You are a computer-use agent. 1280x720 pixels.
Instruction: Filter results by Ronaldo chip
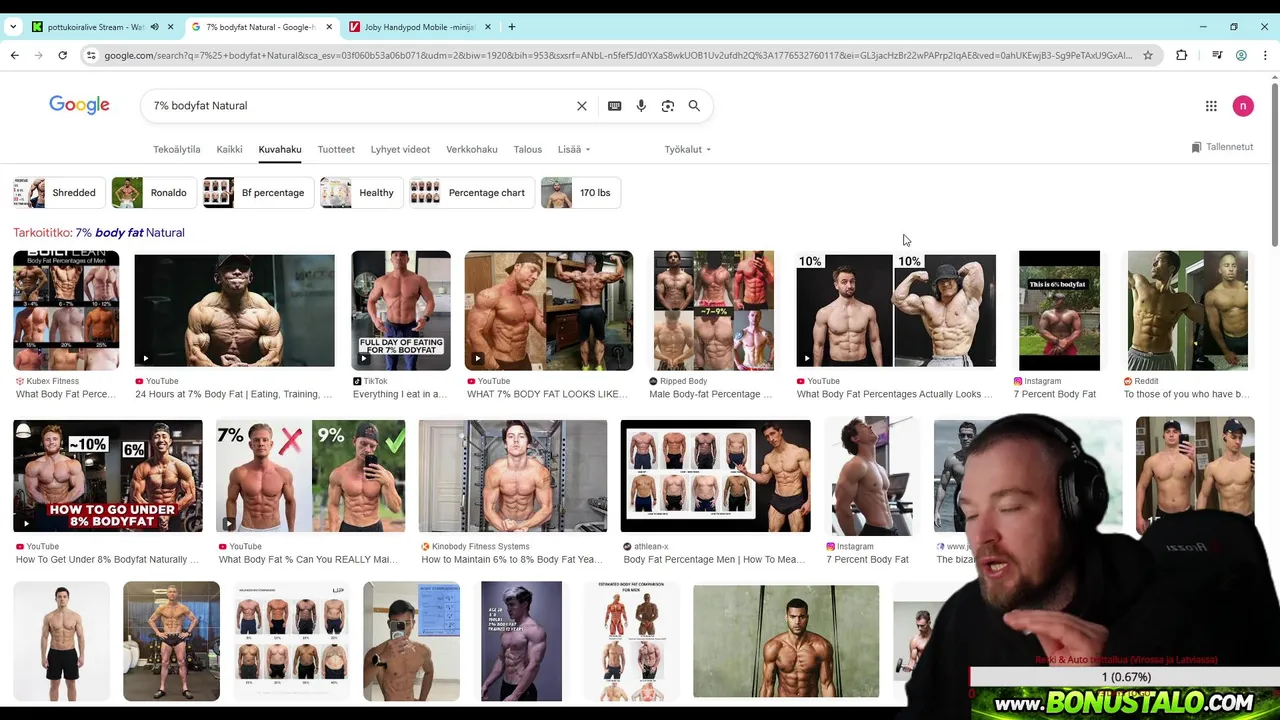pyautogui.click(x=153, y=193)
